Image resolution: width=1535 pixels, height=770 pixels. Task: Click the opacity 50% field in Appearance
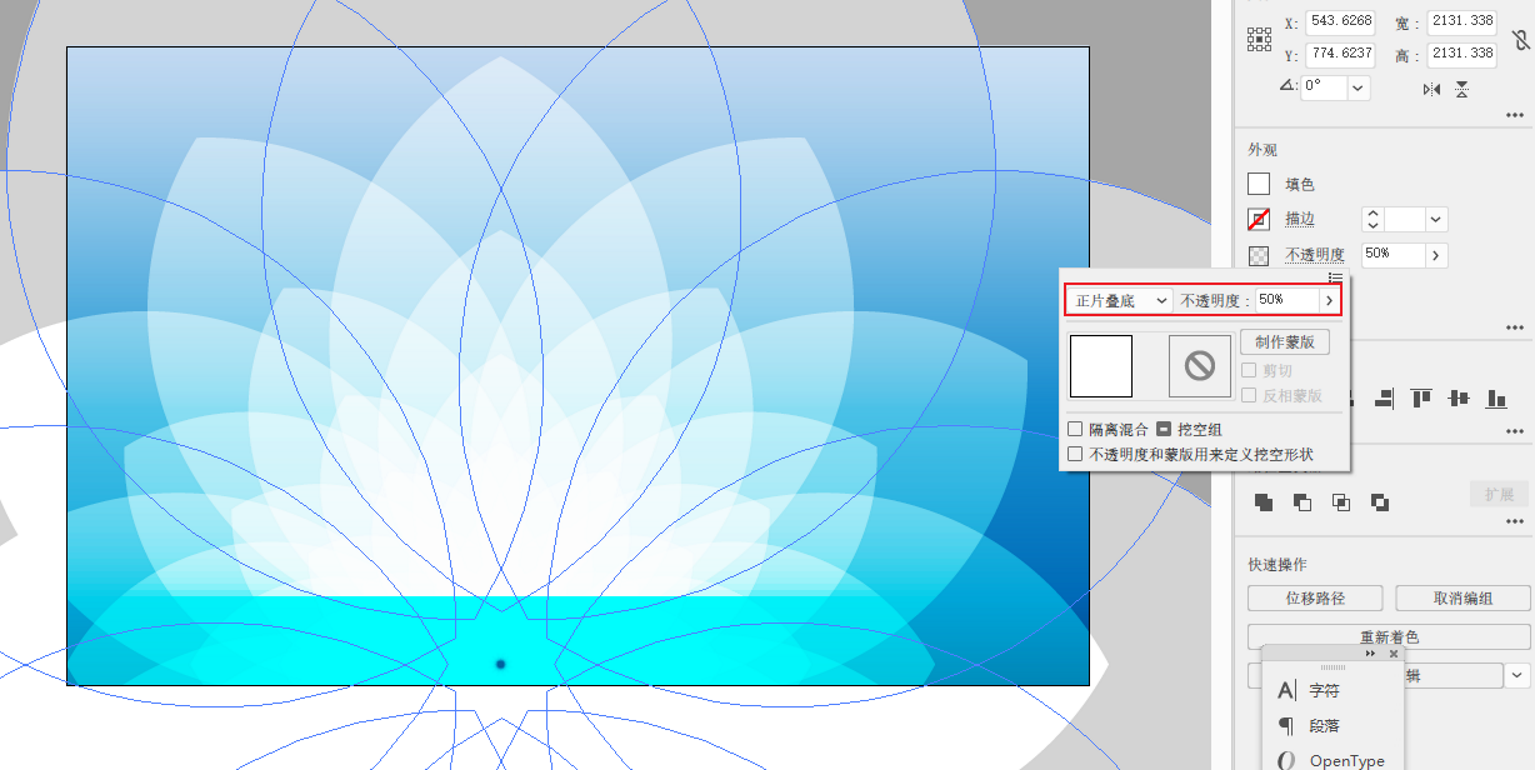1393,255
